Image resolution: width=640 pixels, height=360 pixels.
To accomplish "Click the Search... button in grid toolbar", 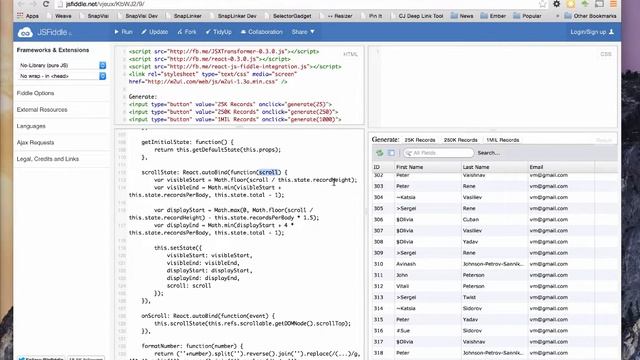I will pos(488,153).
